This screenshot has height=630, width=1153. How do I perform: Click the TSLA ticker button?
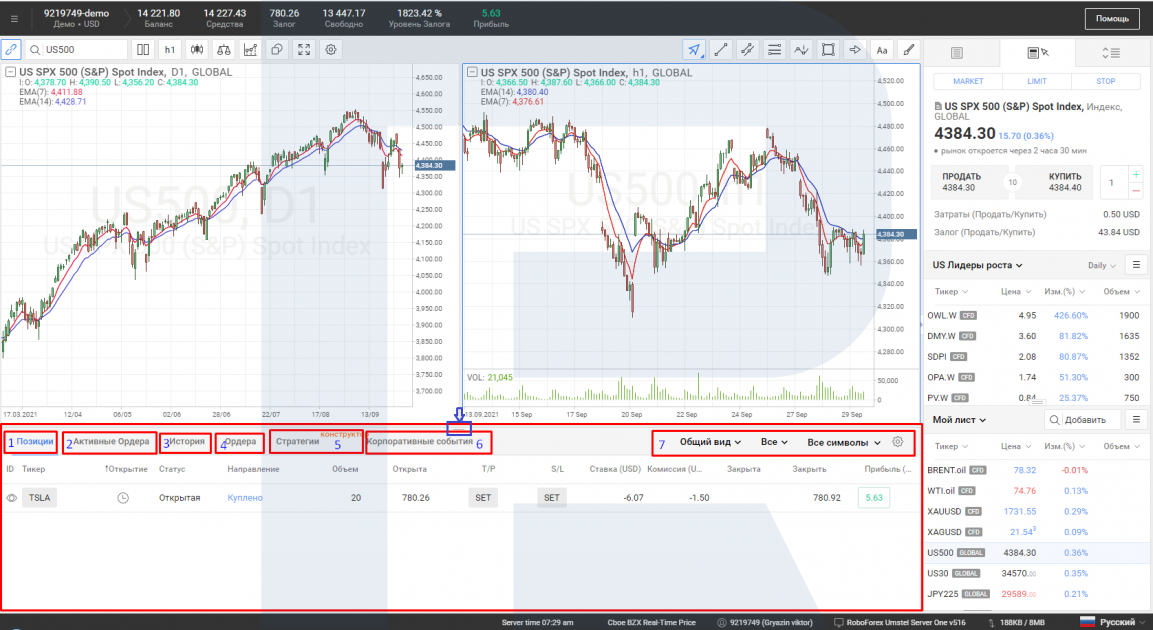coord(39,498)
